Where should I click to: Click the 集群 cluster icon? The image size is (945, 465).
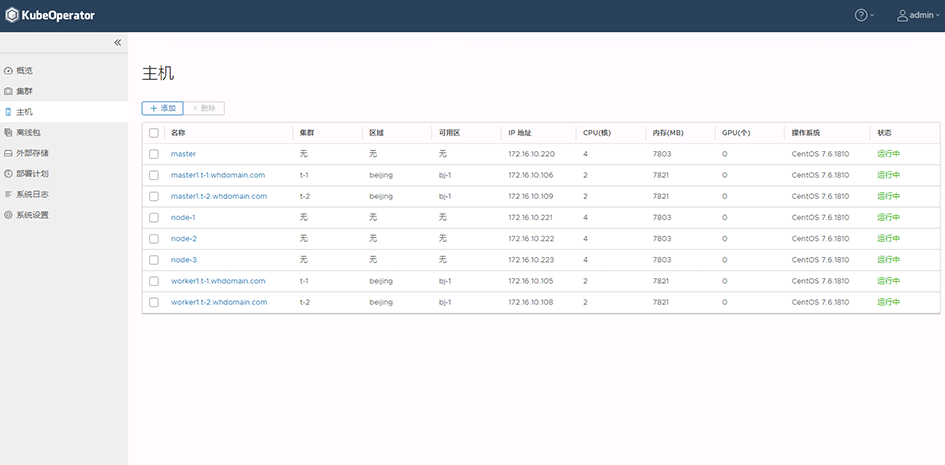point(8,92)
